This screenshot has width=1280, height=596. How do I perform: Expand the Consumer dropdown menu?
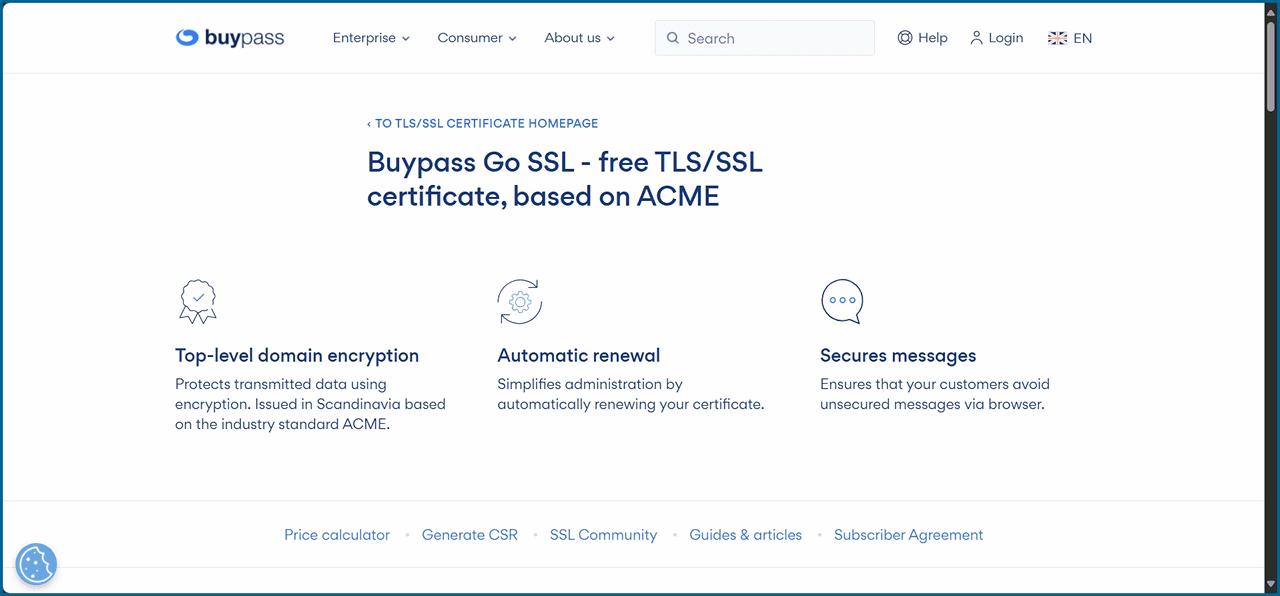(476, 38)
